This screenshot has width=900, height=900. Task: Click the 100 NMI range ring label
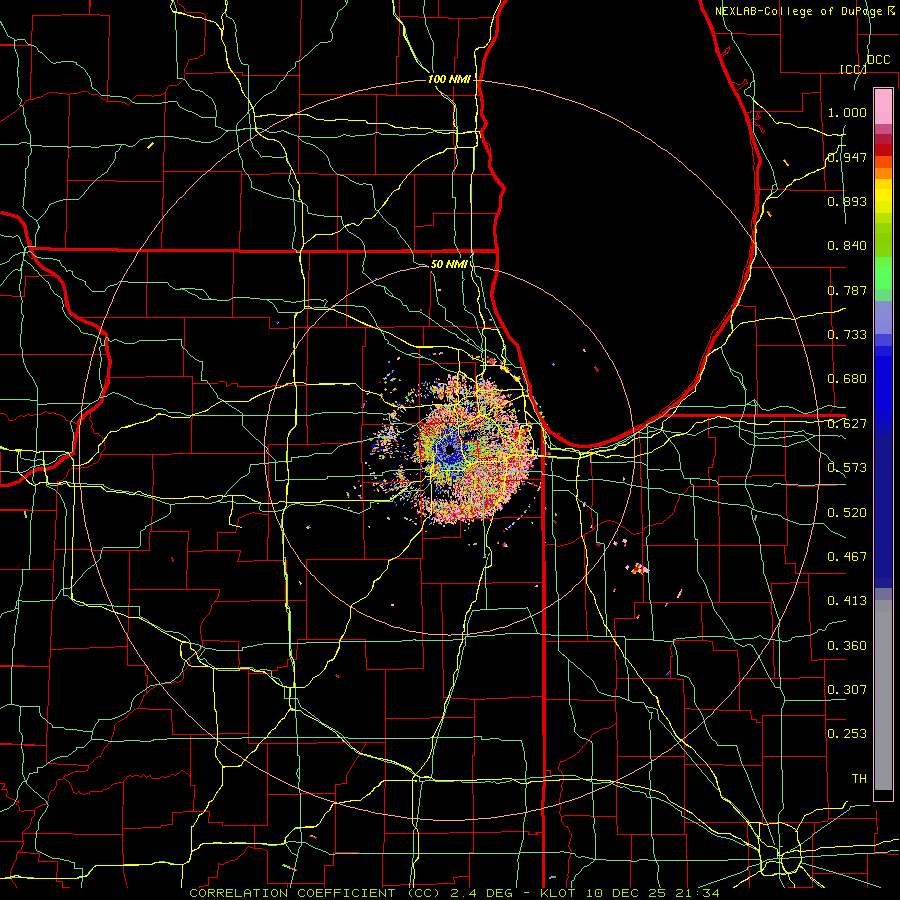[x=449, y=79]
